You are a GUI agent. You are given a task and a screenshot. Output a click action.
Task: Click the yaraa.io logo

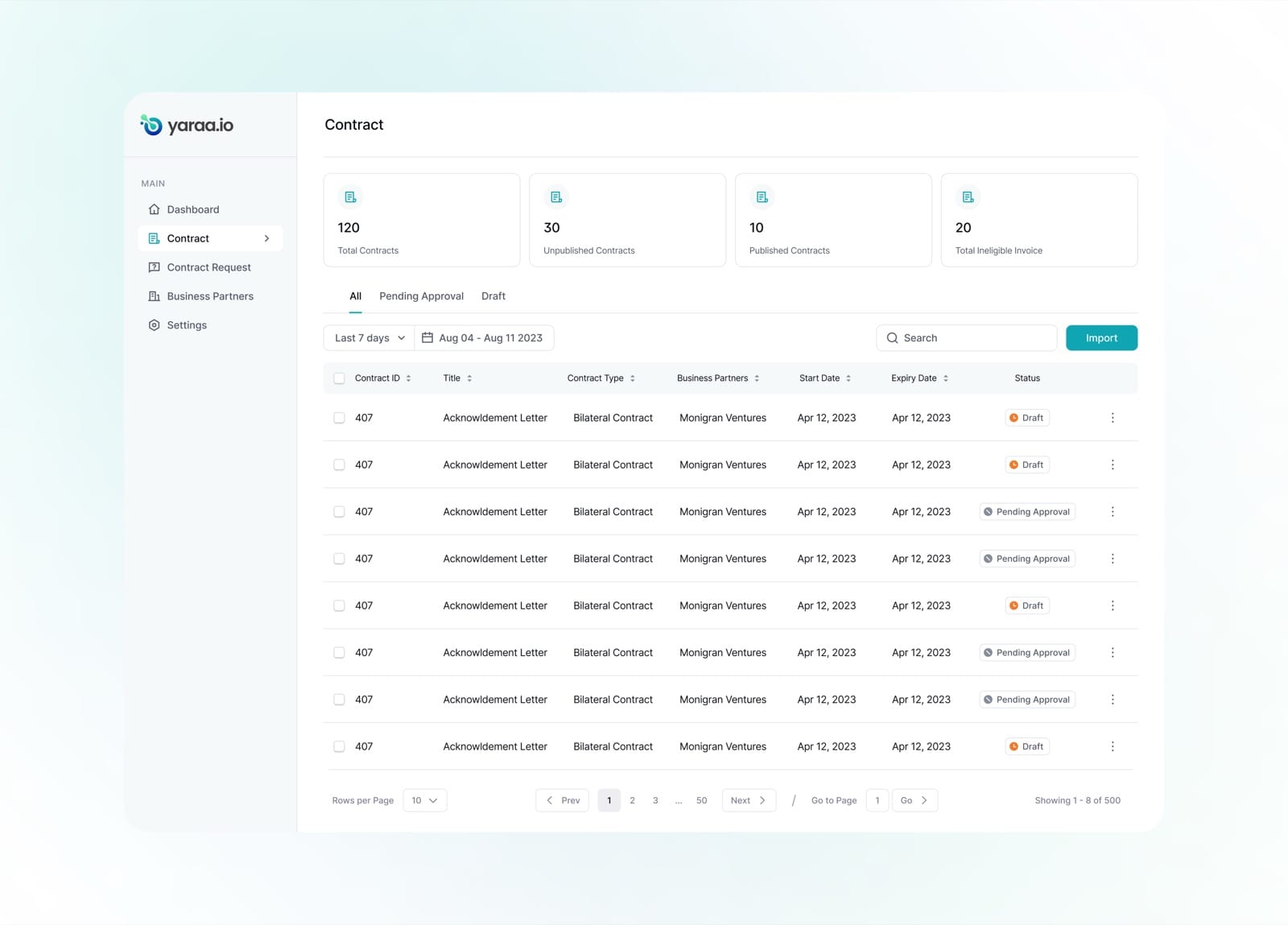click(x=187, y=125)
